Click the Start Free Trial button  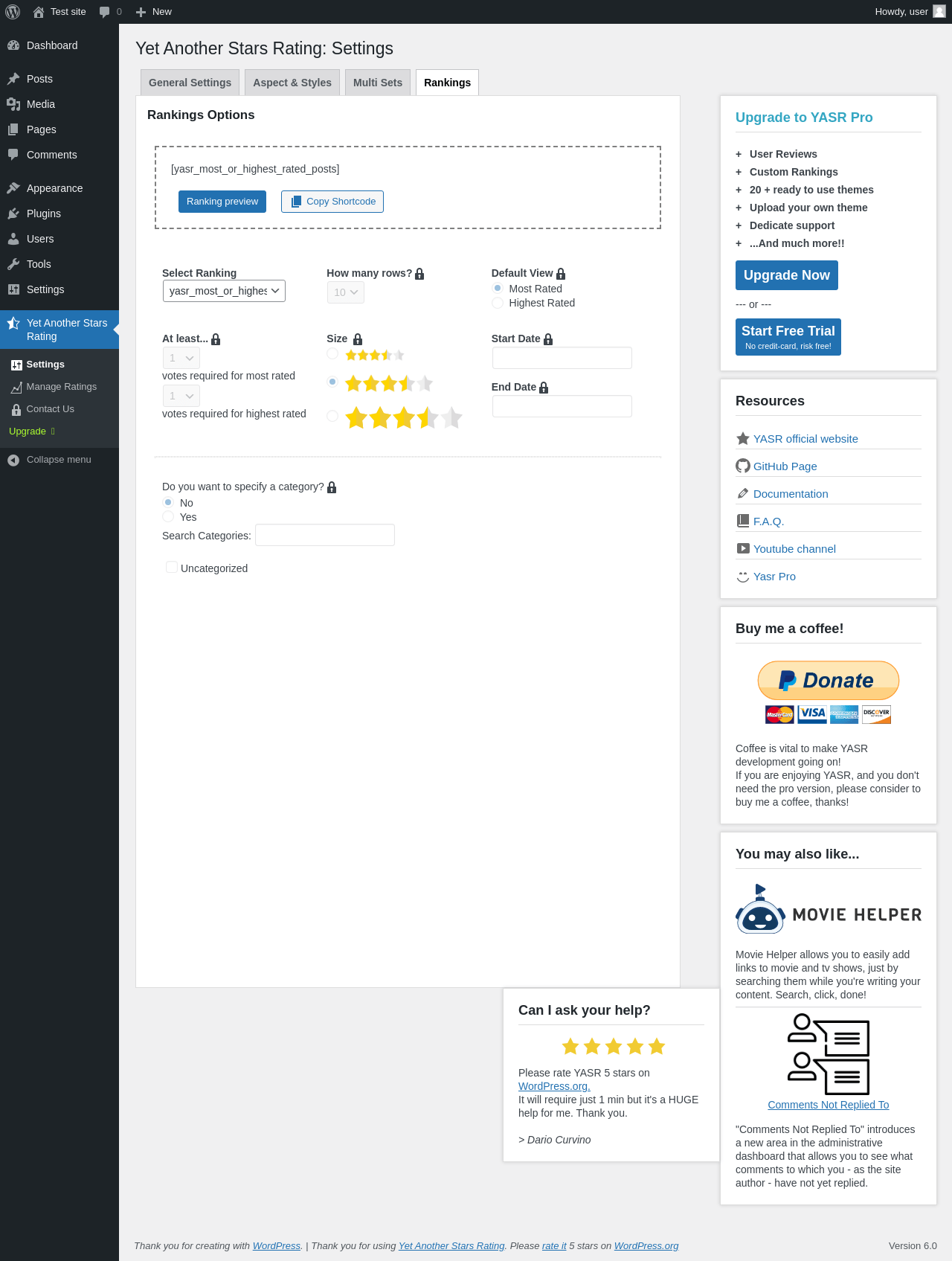coord(788,337)
